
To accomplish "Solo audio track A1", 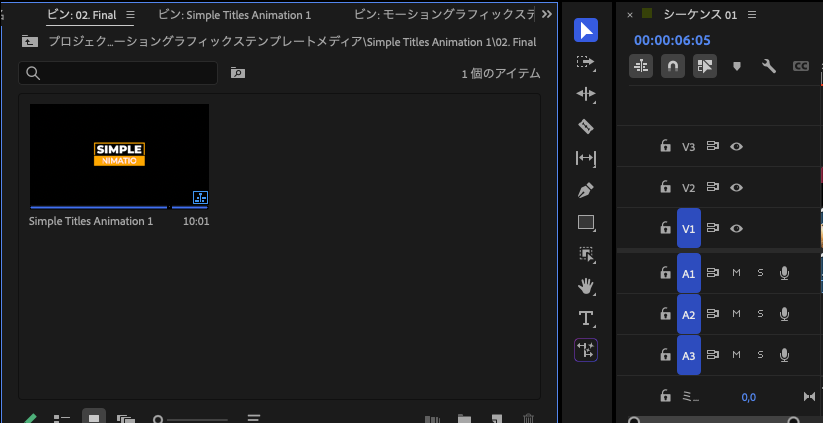I will pyautogui.click(x=760, y=273).
